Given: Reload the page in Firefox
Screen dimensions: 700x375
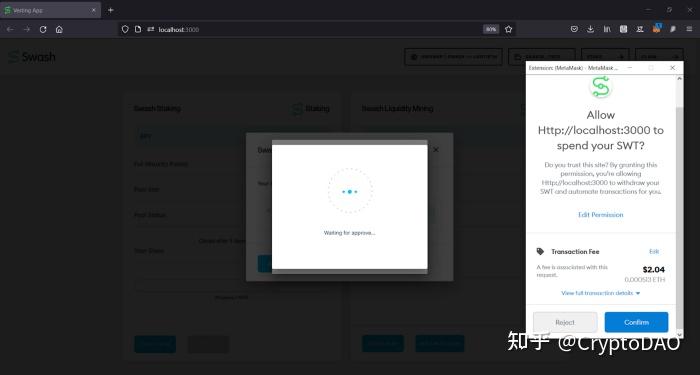Looking at the screenshot, I should (43, 29).
